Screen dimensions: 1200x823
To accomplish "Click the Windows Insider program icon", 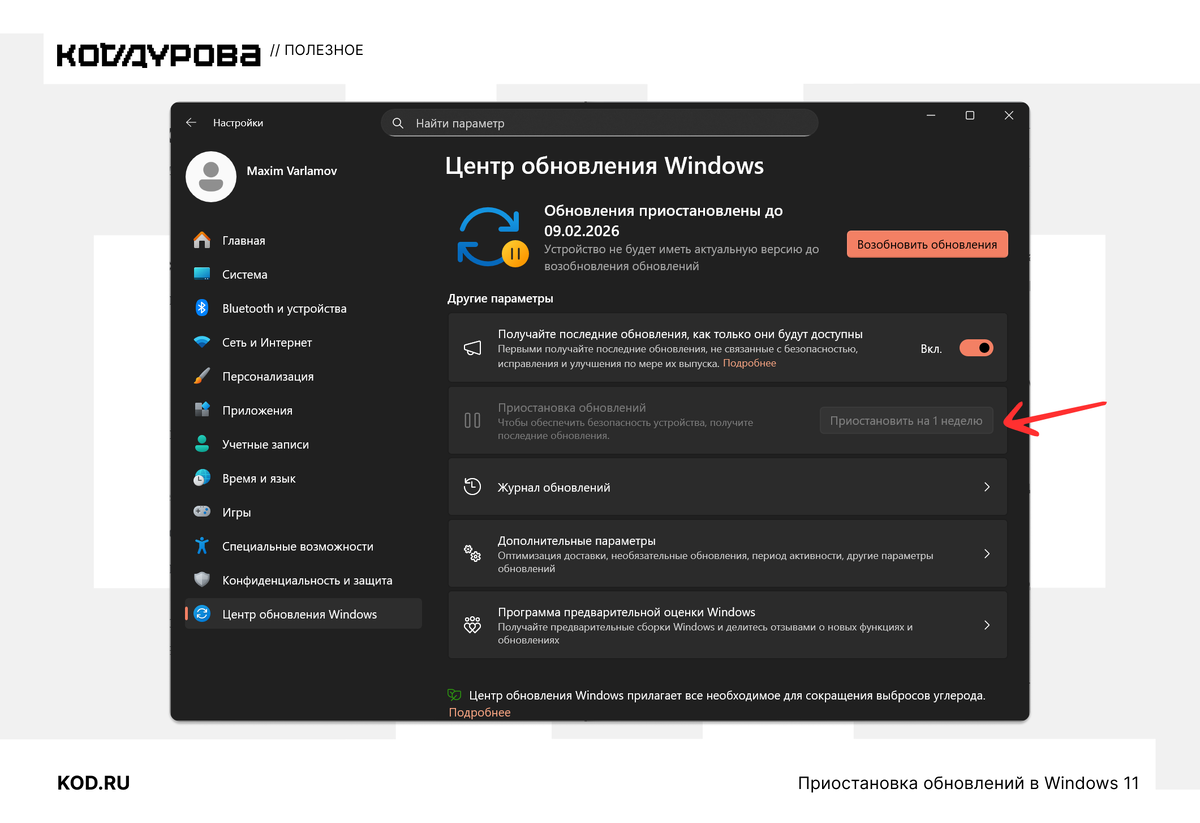I will (473, 625).
